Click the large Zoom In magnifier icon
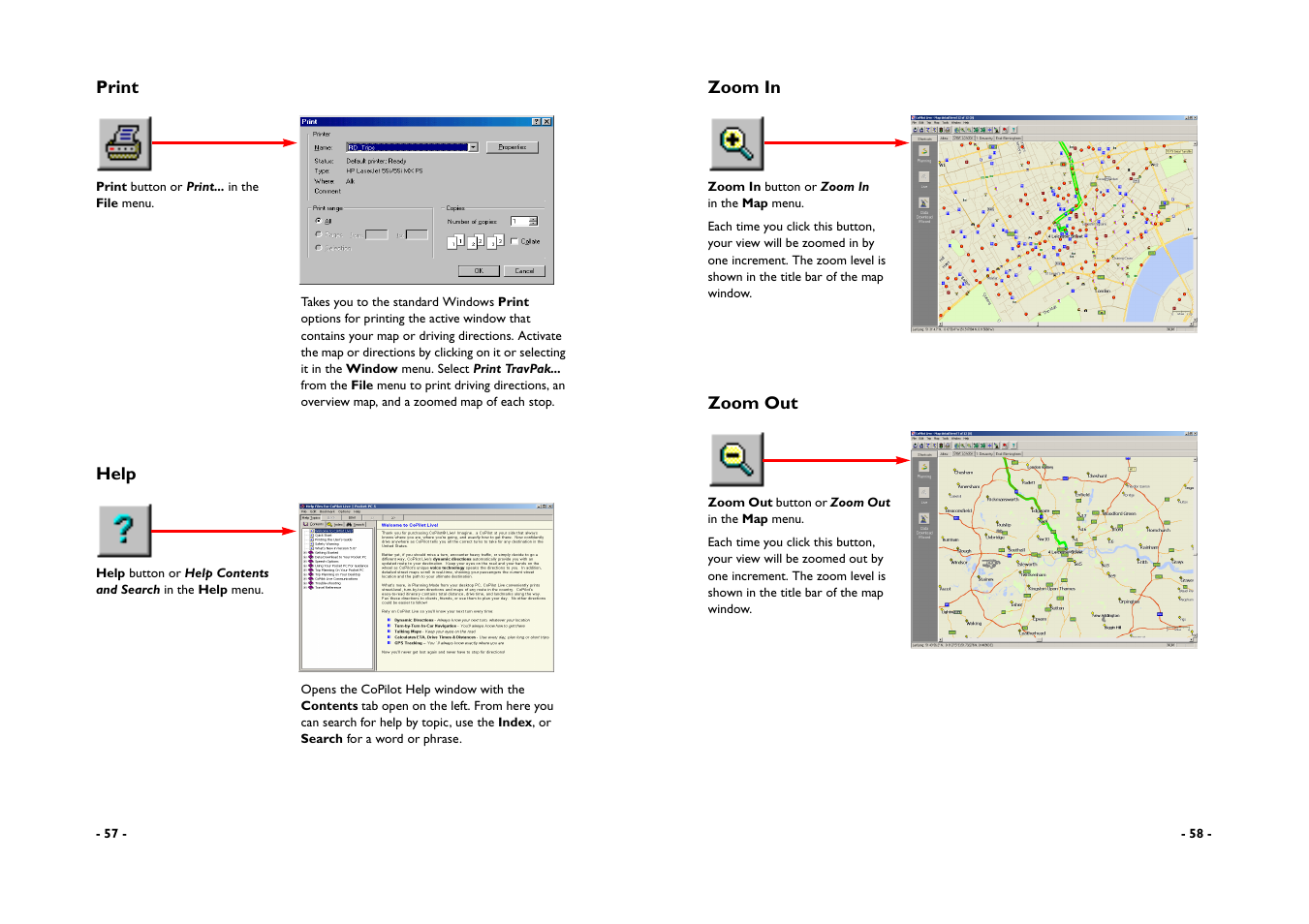 pos(736,143)
